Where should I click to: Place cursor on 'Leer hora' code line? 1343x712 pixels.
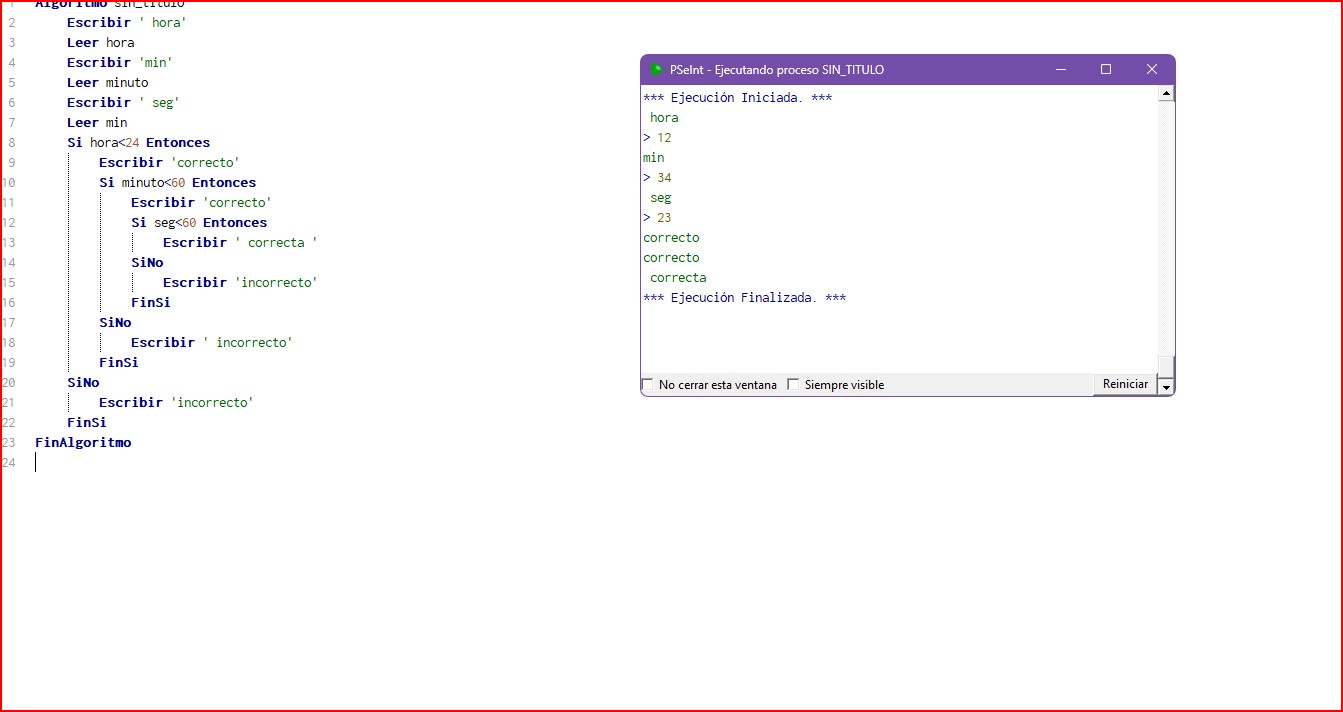[100, 43]
